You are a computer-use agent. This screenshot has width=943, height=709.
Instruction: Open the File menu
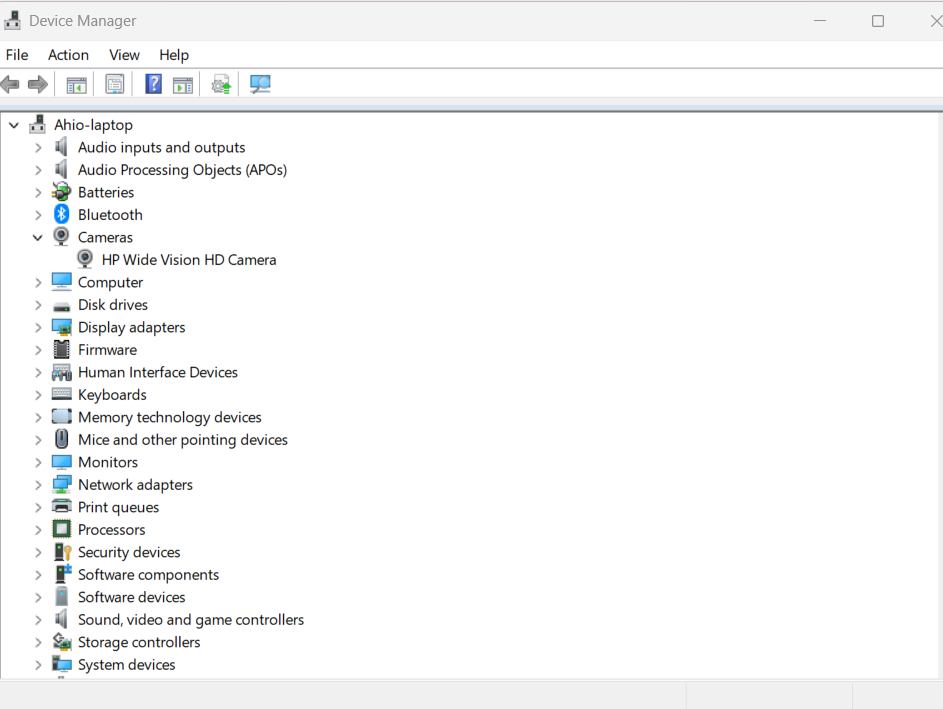[17, 55]
